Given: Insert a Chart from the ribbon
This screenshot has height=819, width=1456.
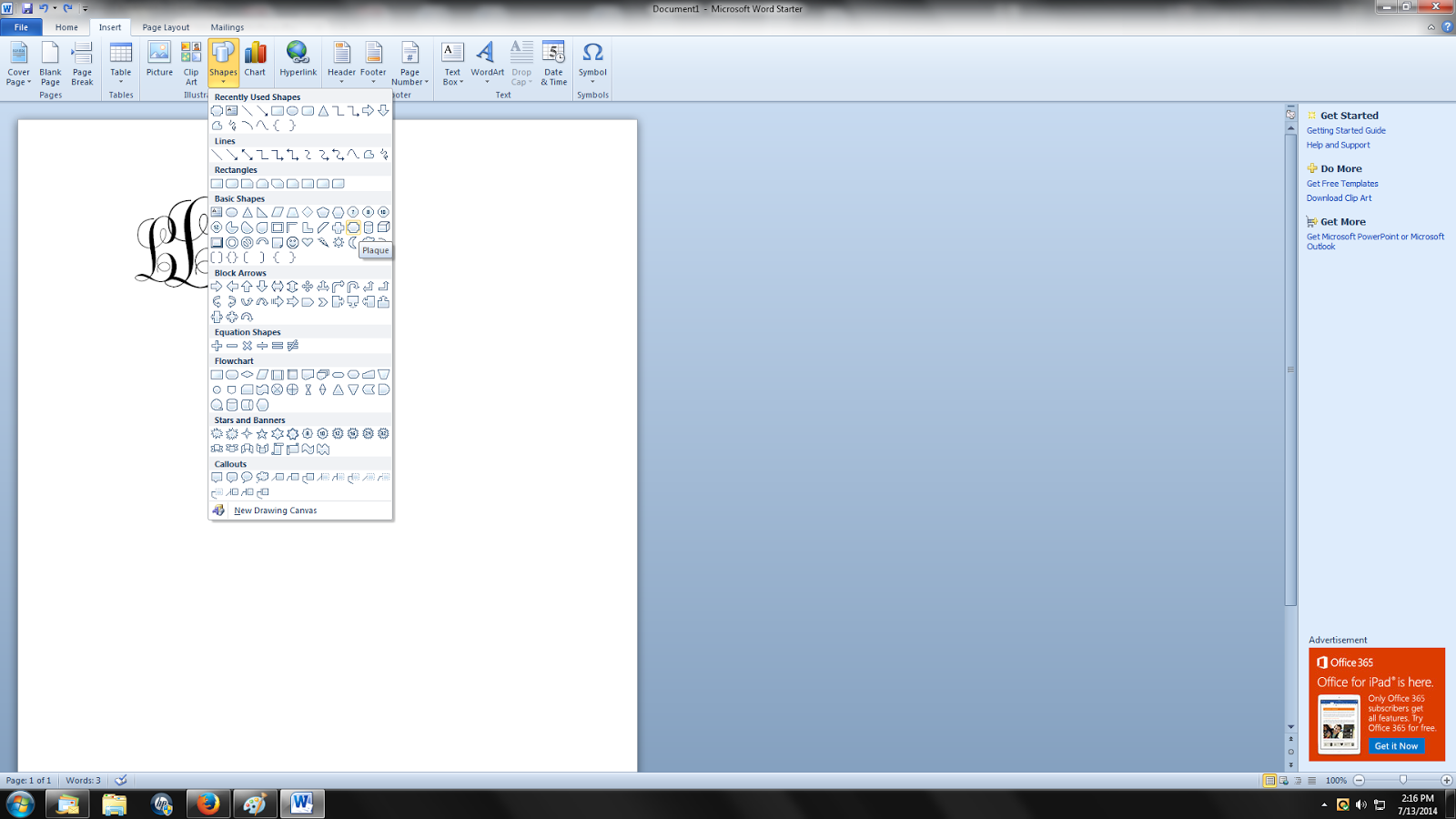Looking at the screenshot, I should [x=255, y=62].
